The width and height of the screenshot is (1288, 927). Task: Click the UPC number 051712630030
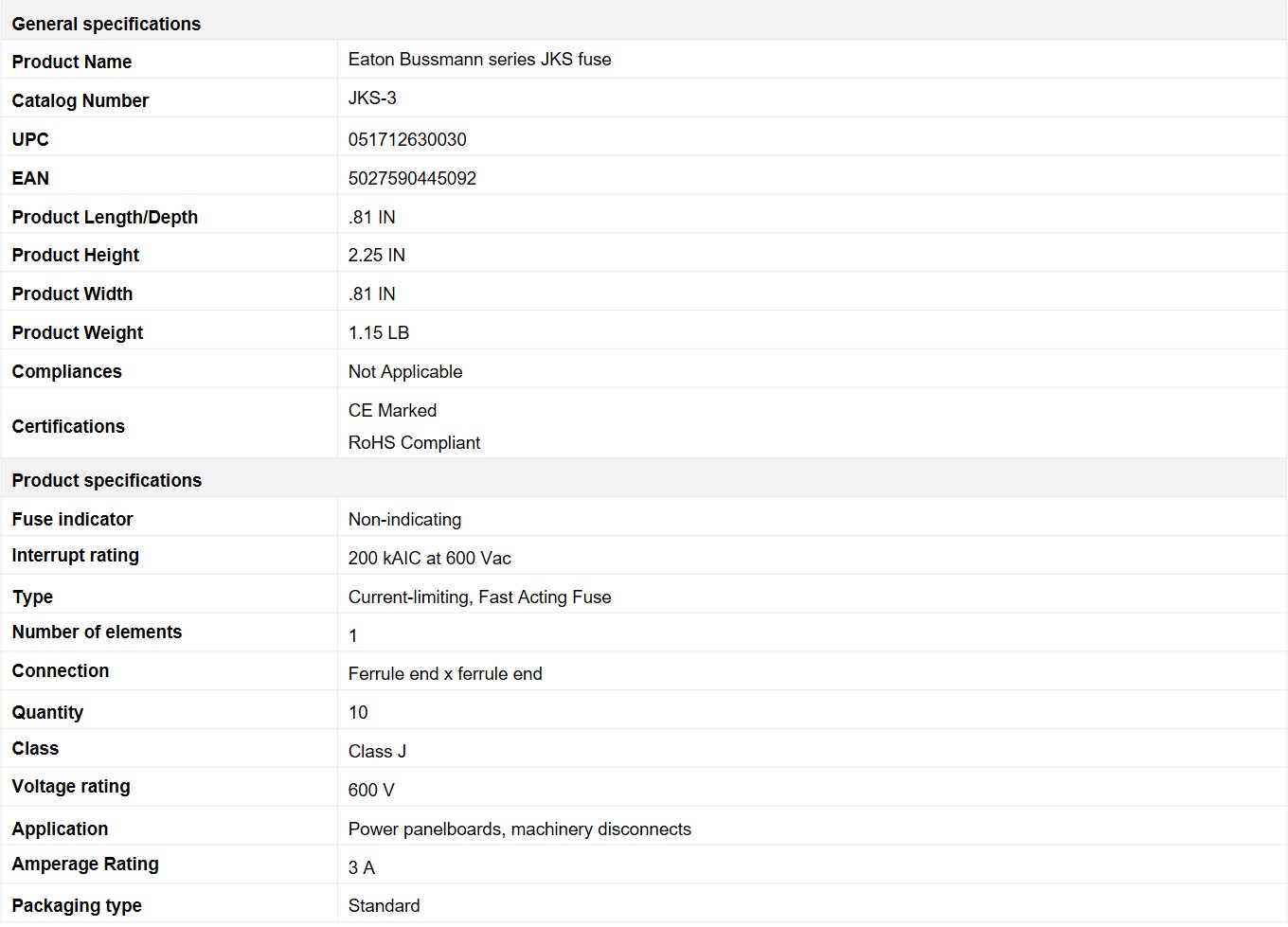(x=407, y=139)
